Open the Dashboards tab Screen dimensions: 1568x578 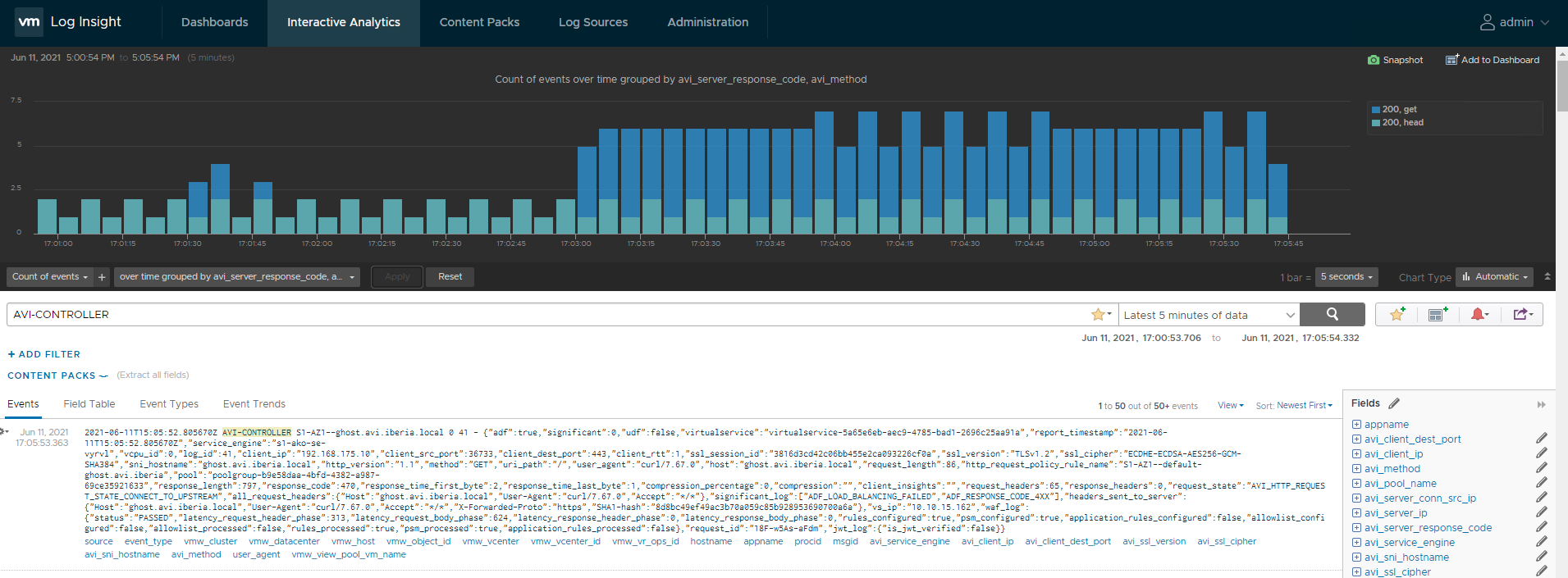(x=214, y=22)
